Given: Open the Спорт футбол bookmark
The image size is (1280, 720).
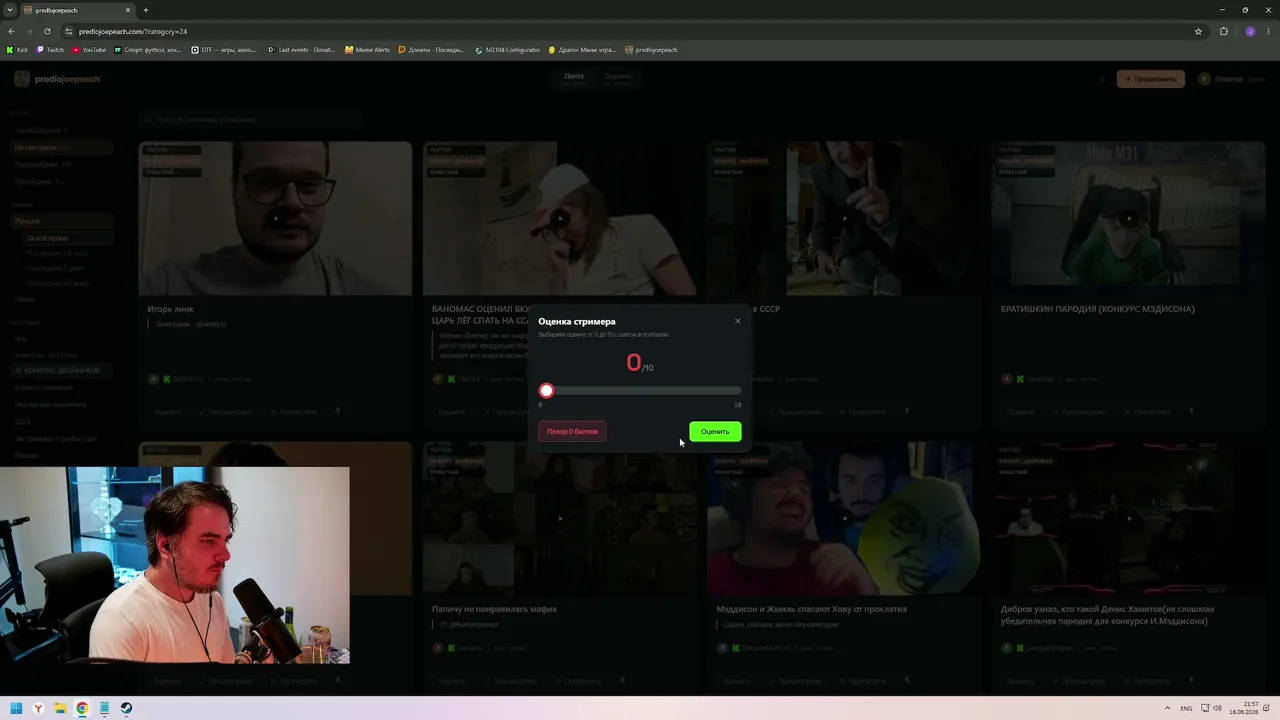Looking at the screenshot, I should point(148,50).
